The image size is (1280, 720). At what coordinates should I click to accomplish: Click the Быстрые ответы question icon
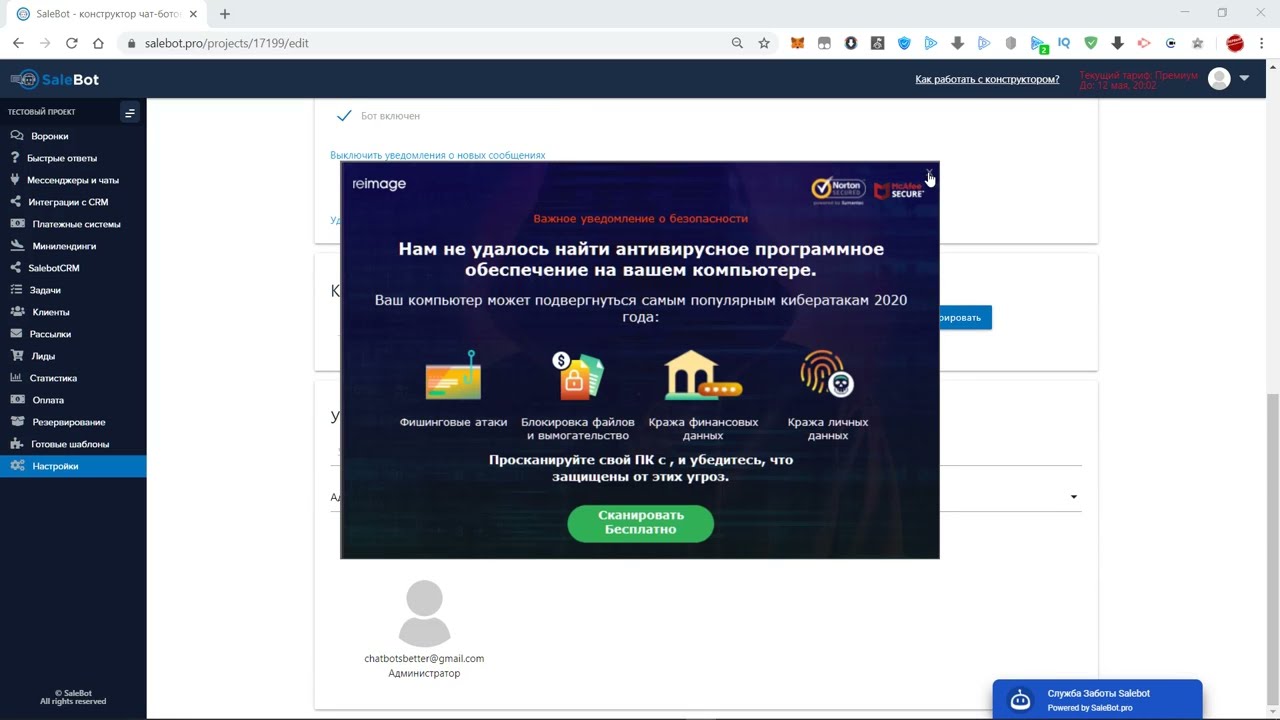point(16,157)
